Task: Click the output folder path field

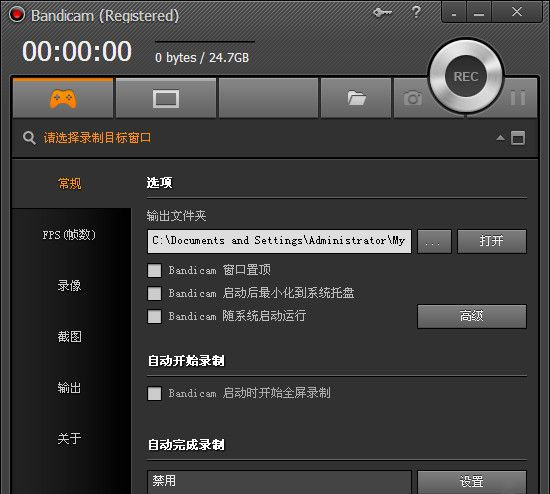Action: [x=279, y=241]
